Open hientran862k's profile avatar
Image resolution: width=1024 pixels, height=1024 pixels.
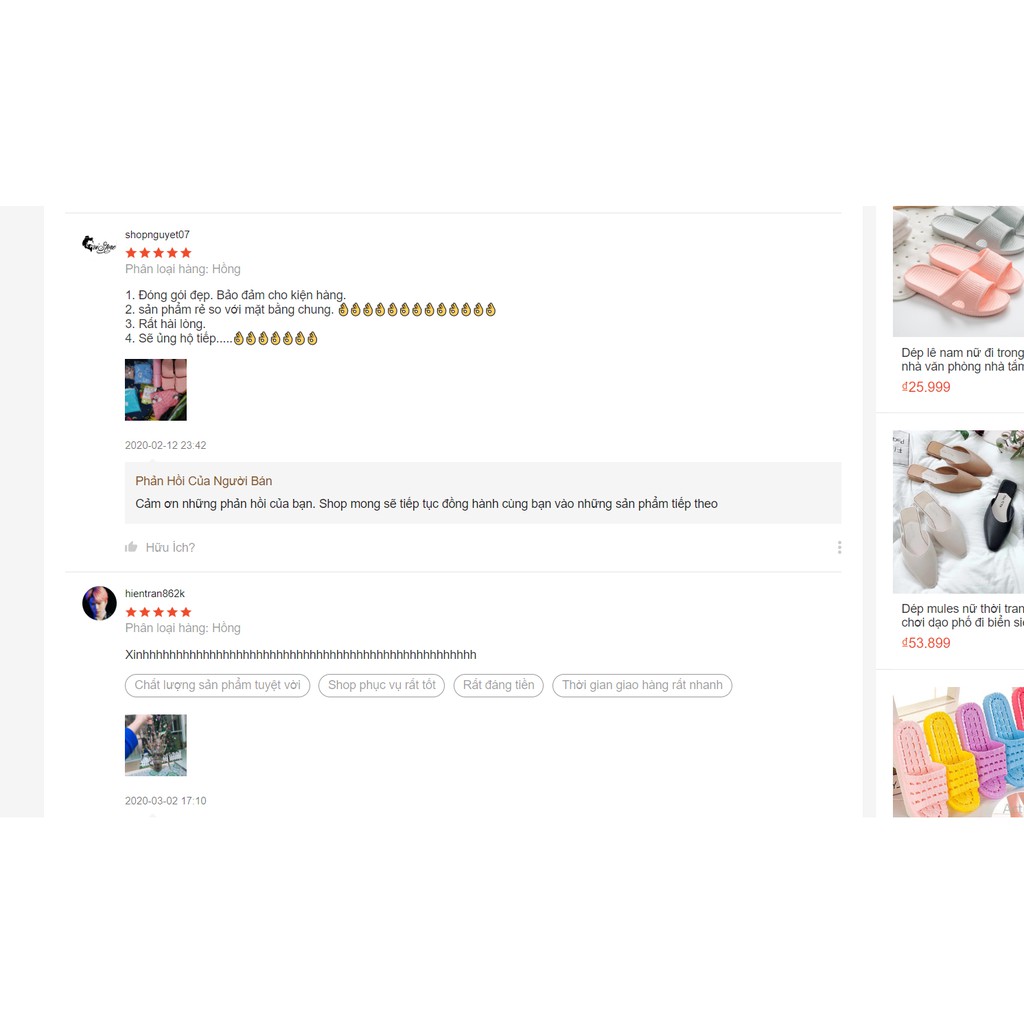pyautogui.click(x=99, y=603)
